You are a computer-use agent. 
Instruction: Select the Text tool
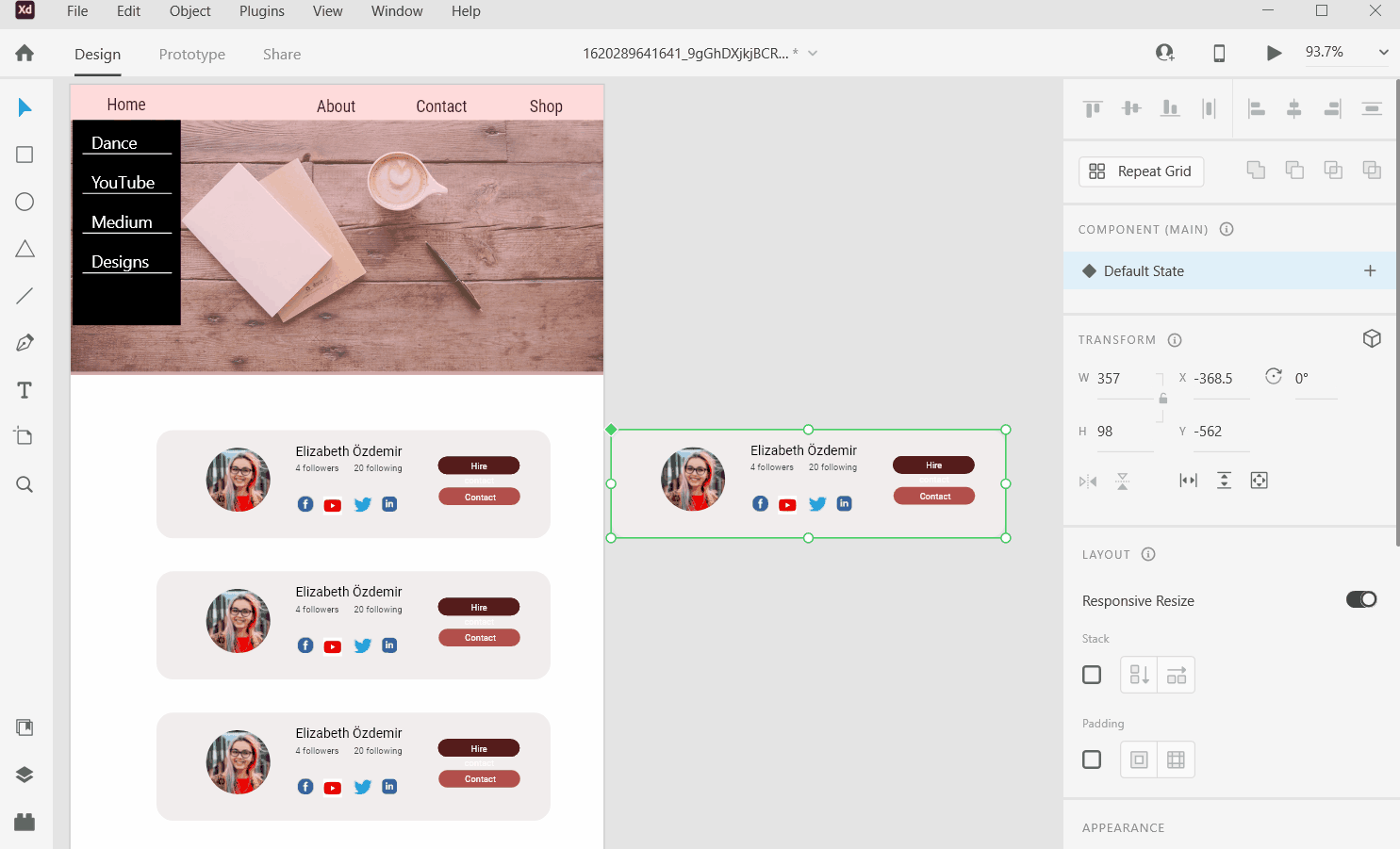(25, 390)
